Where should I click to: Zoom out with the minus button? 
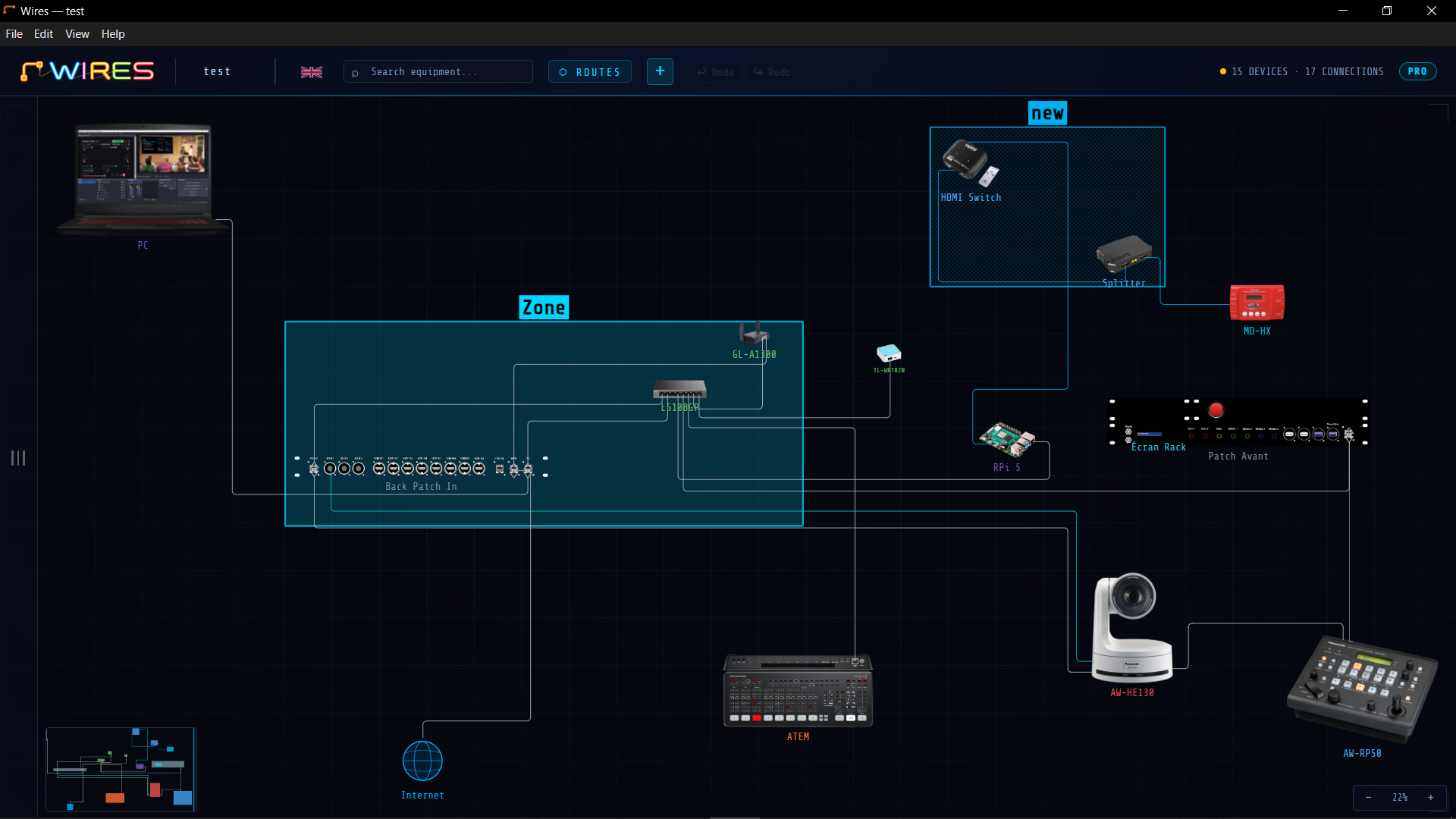(x=1368, y=798)
